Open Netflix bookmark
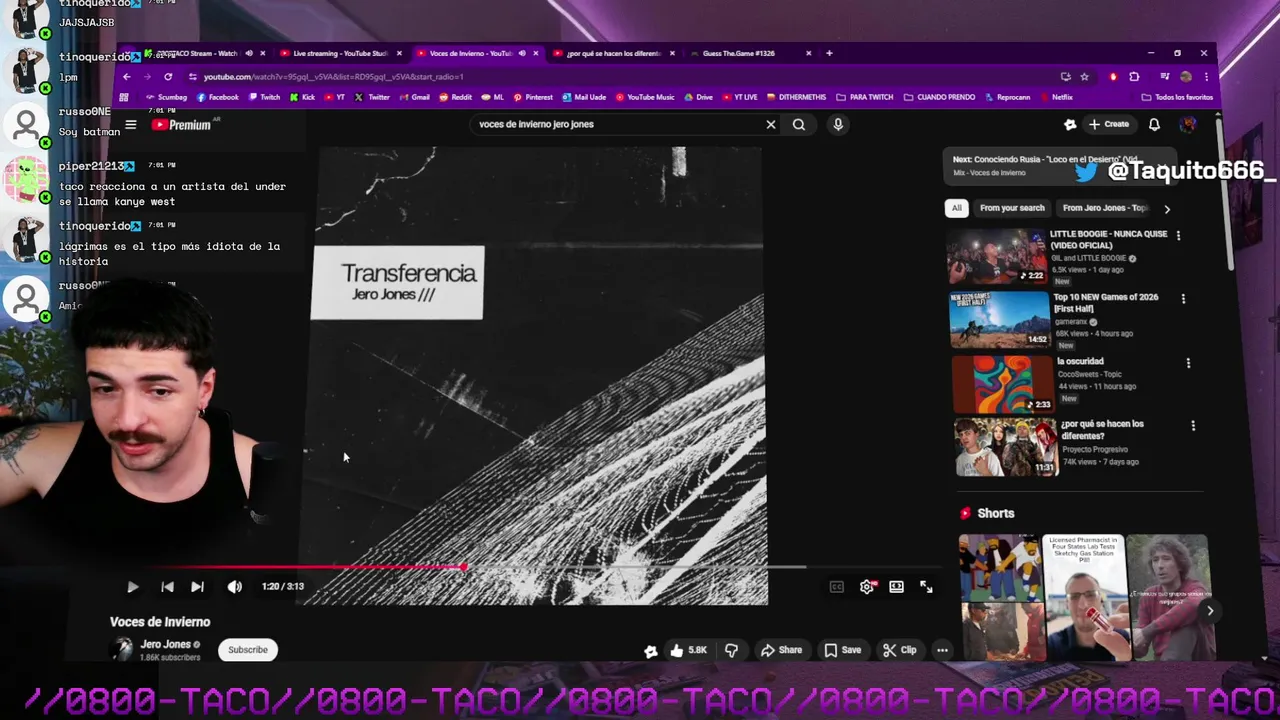 click(1056, 97)
